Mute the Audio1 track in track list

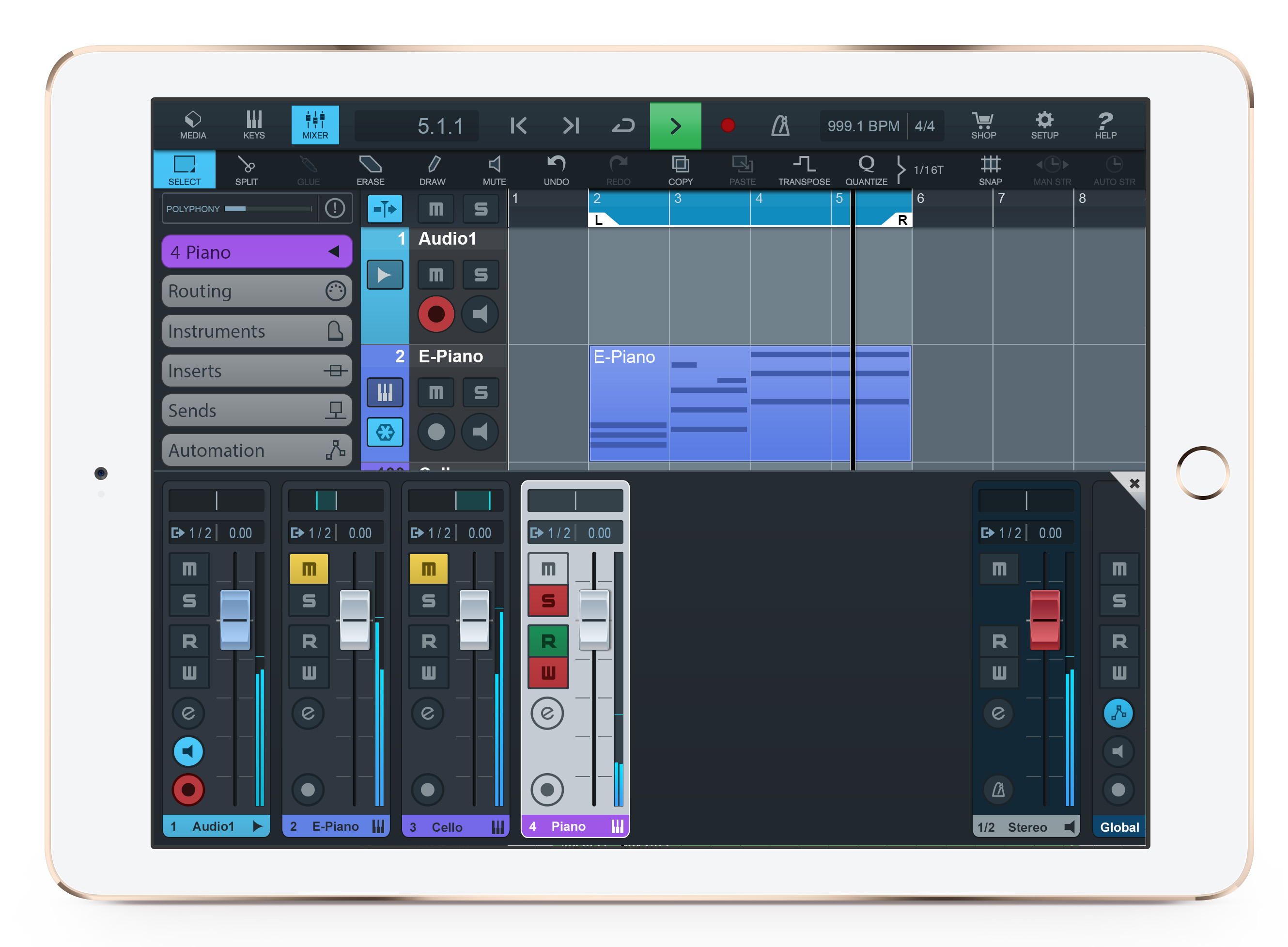(x=435, y=275)
